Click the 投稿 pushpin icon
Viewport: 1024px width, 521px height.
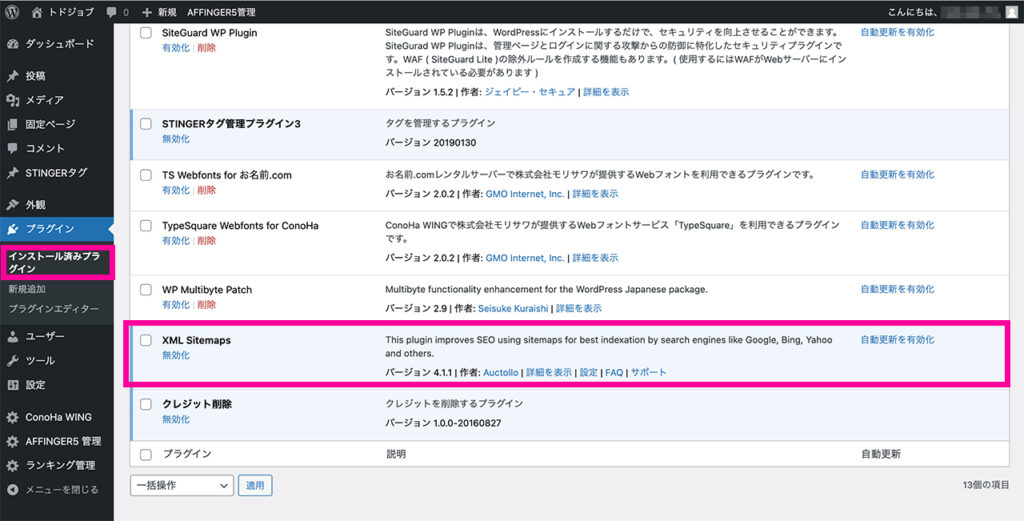12,76
